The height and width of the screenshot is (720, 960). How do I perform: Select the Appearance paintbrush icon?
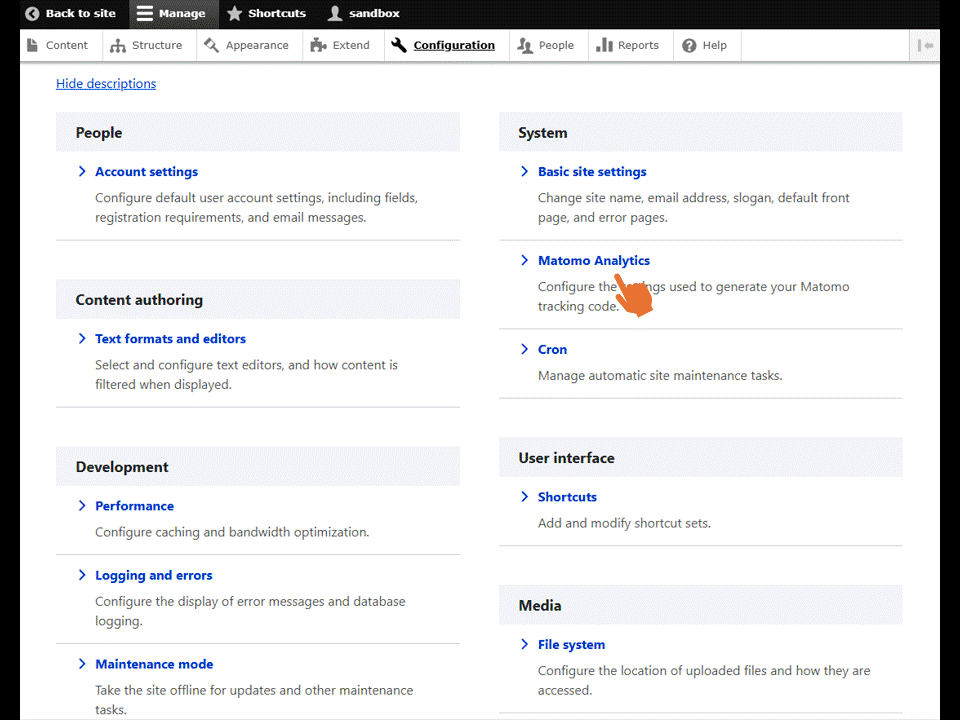click(x=208, y=45)
